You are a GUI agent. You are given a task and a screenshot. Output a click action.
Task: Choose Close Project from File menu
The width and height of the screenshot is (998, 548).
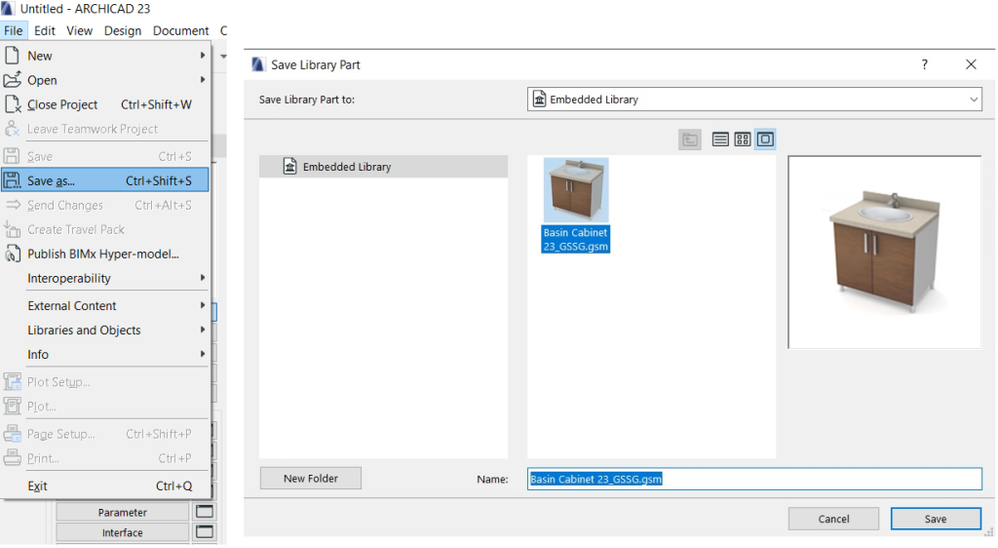(106, 104)
